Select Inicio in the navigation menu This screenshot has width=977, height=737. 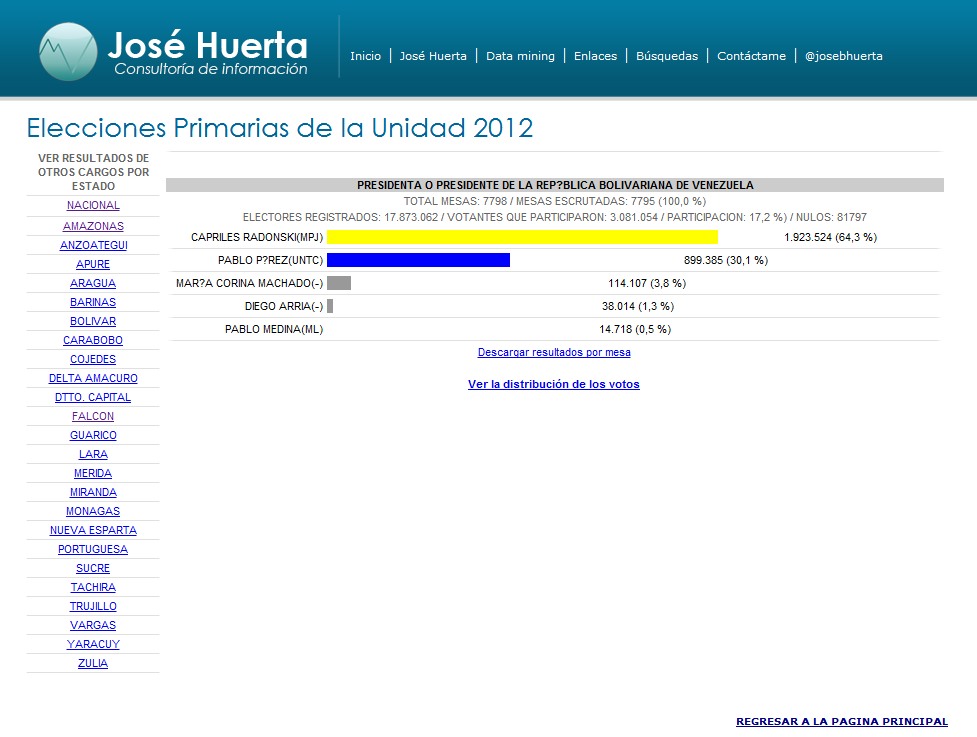click(365, 56)
